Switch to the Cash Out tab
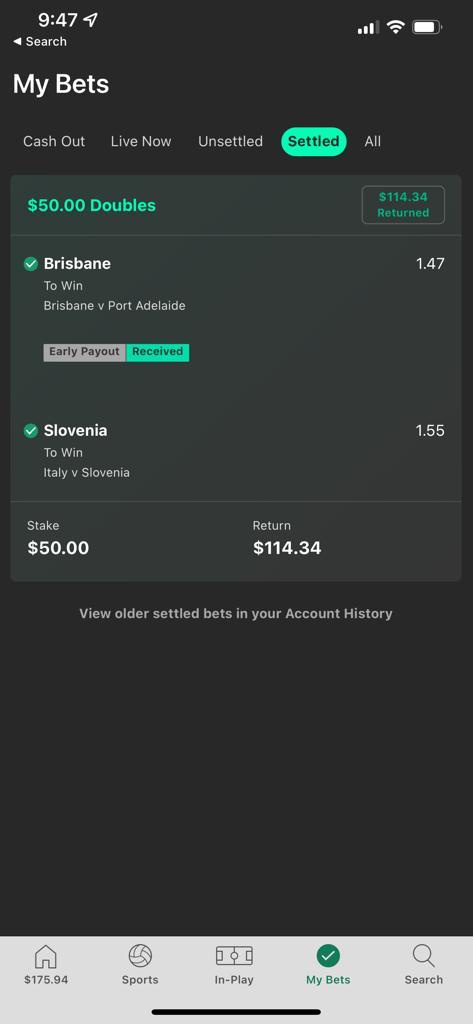The height and width of the screenshot is (1024, 473). pos(54,142)
